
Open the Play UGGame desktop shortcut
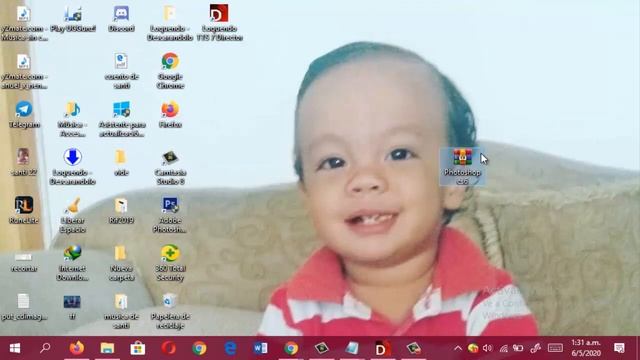point(73,19)
